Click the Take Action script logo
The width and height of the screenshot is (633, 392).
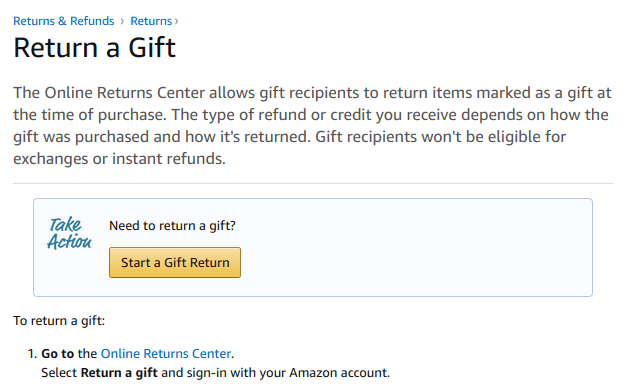(69, 233)
